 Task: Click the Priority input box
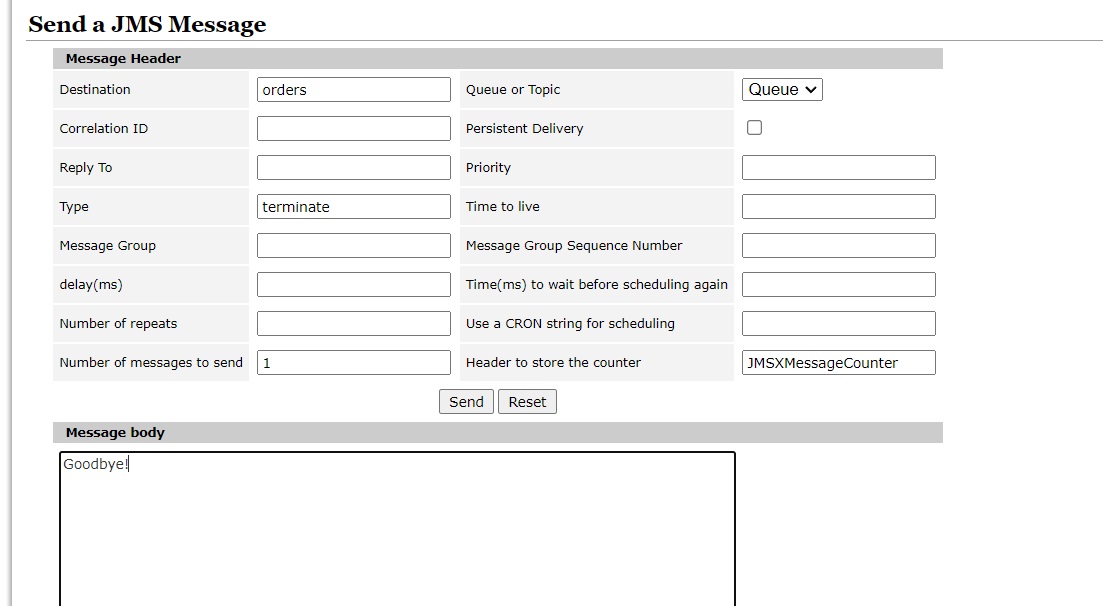pos(838,167)
